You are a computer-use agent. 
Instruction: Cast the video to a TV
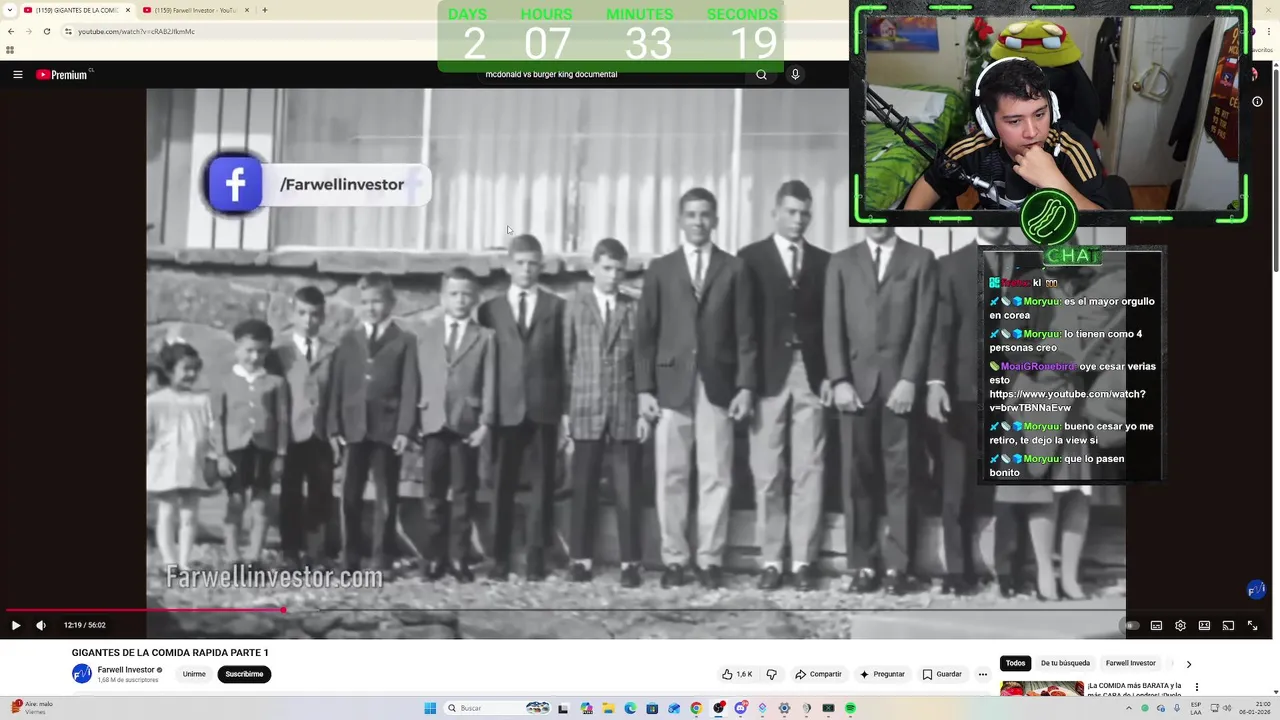(x=1228, y=625)
